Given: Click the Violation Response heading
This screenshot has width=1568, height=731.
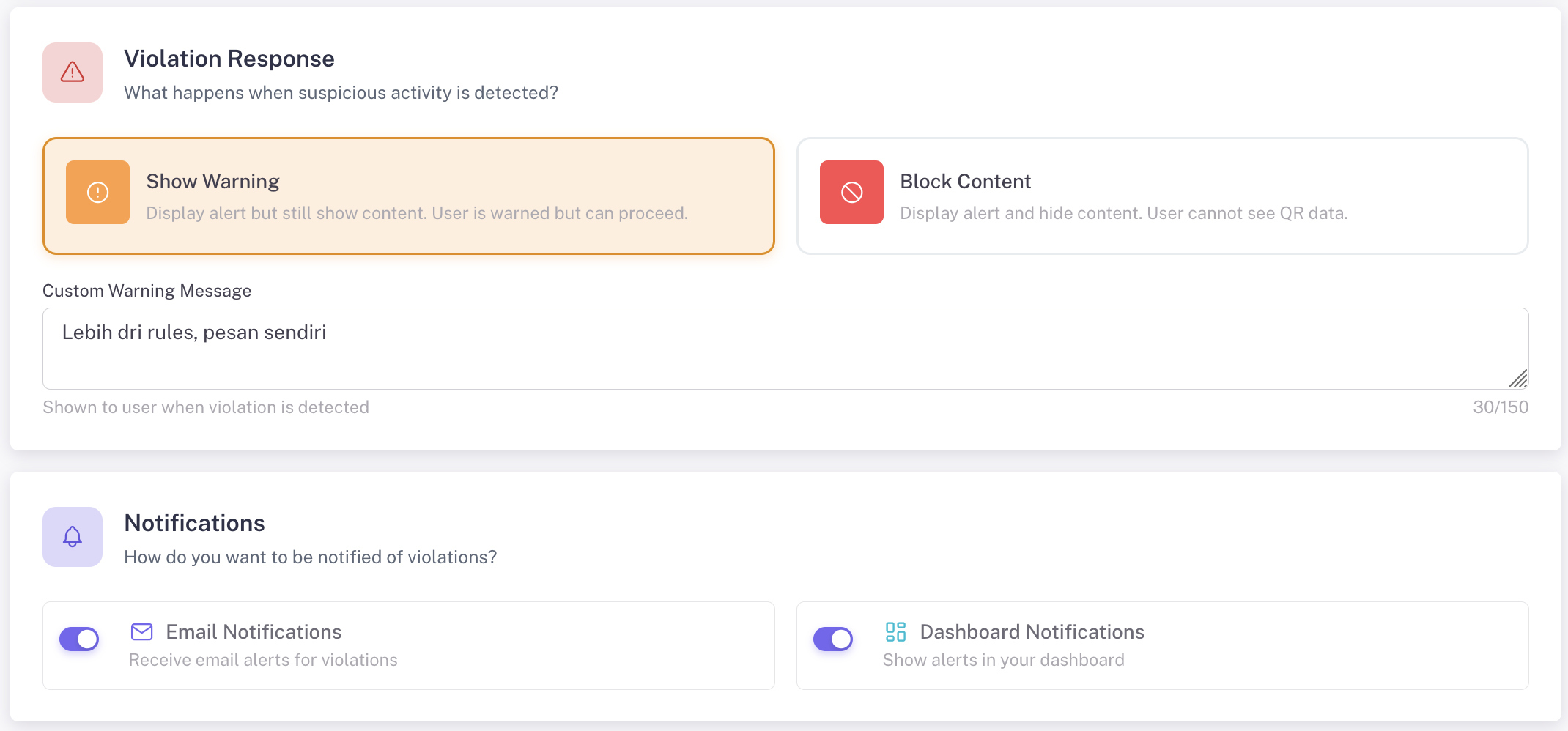Looking at the screenshot, I should coord(229,59).
